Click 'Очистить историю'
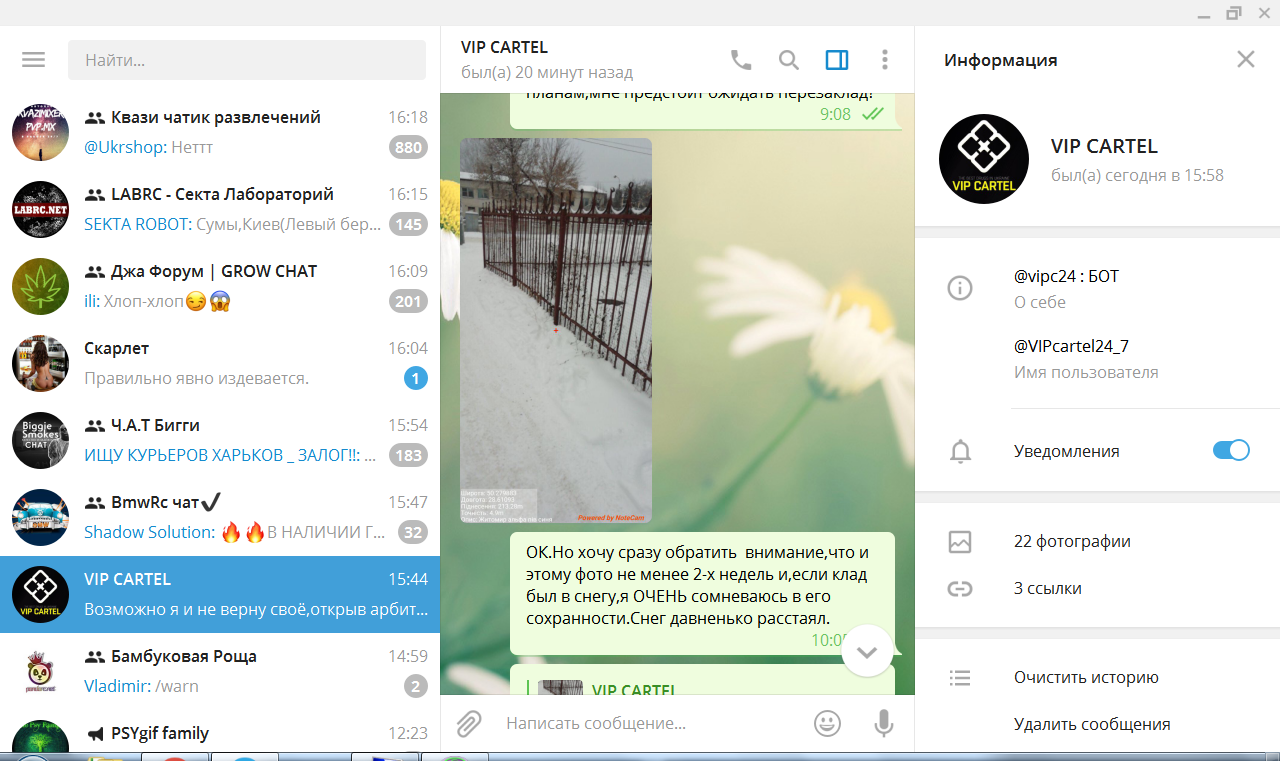 pyautogui.click(x=1086, y=677)
